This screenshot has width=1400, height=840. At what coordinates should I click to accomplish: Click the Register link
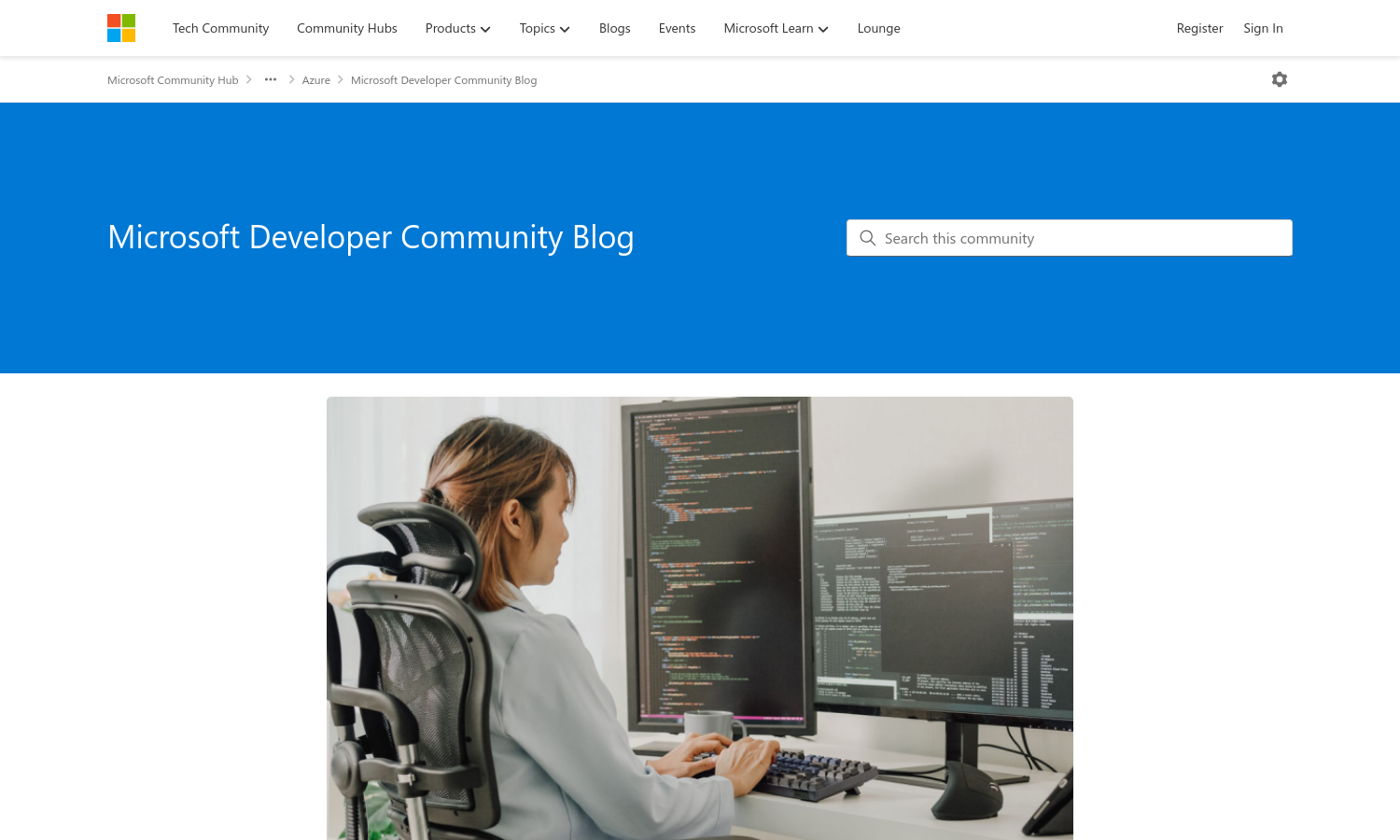tap(1199, 28)
